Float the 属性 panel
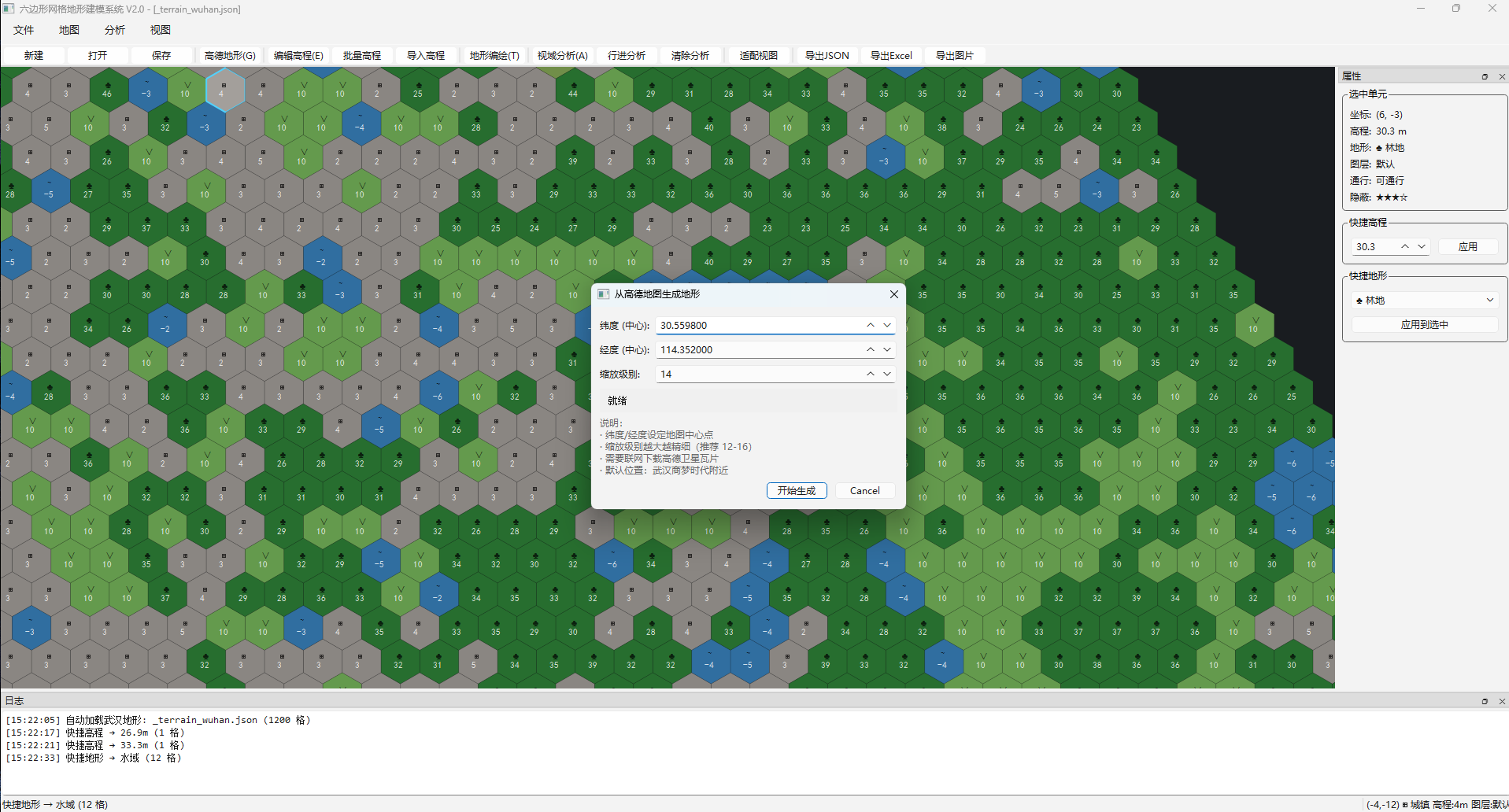Viewport: 1509px width, 812px height. [x=1485, y=76]
